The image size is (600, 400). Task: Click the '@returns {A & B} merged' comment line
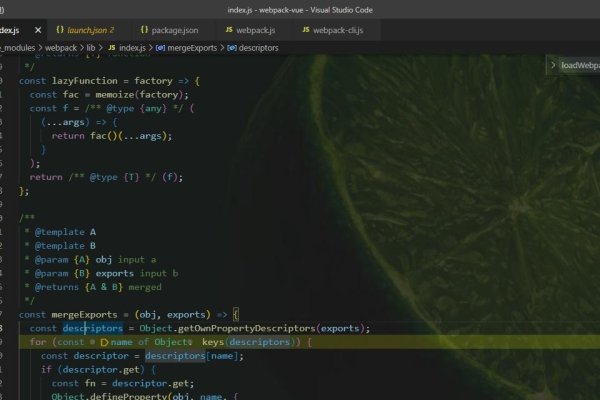(x=94, y=287)
